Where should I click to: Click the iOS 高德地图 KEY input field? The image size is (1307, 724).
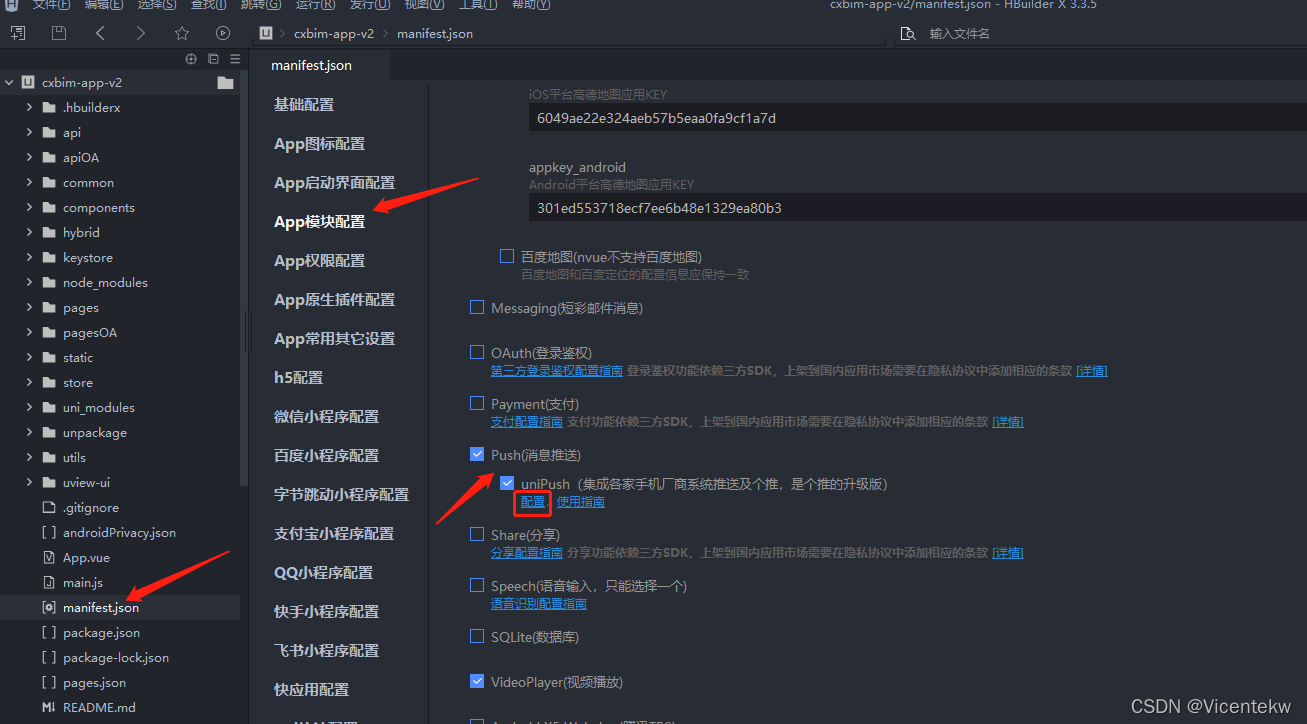pos(917,118)
